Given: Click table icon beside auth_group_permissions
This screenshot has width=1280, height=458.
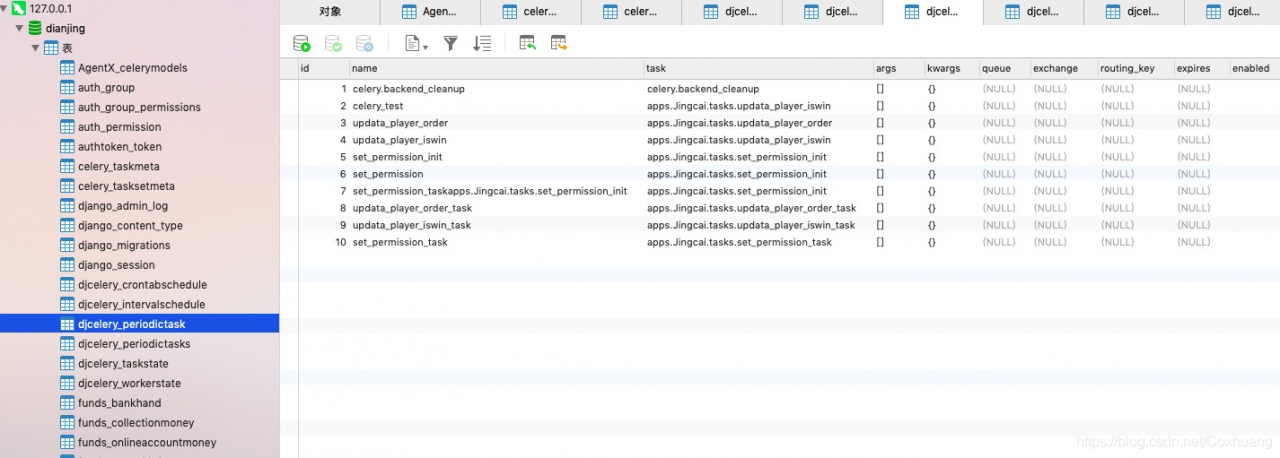Looking at the screenshot, I should click(x=67, y=107).
